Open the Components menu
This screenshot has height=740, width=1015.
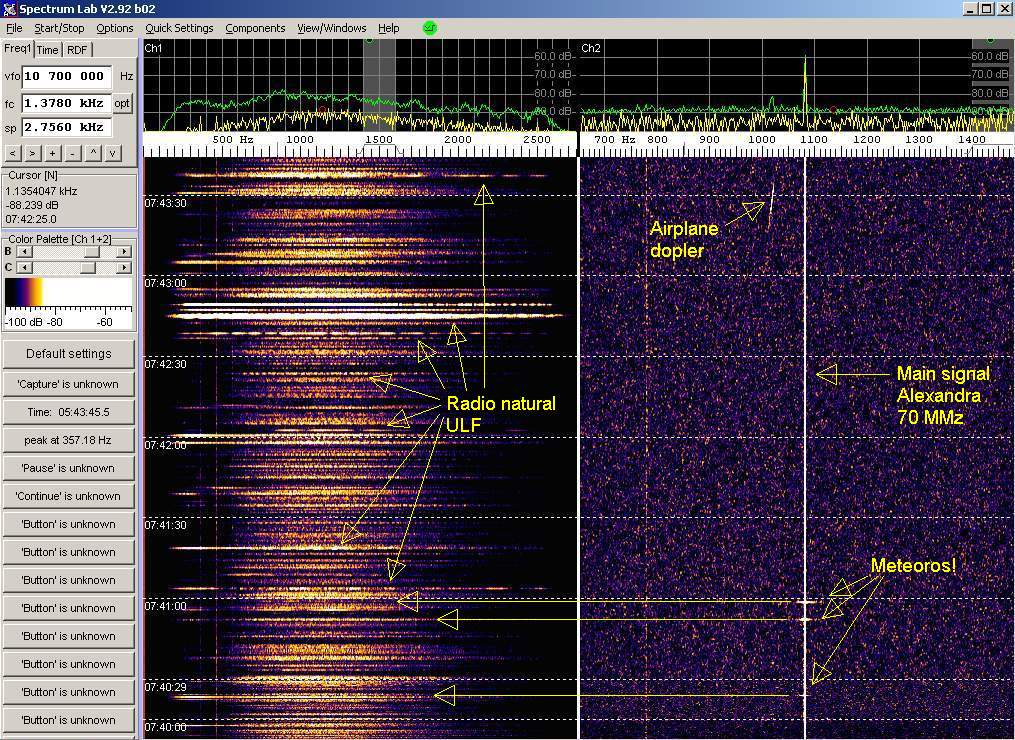pos(255,28)
